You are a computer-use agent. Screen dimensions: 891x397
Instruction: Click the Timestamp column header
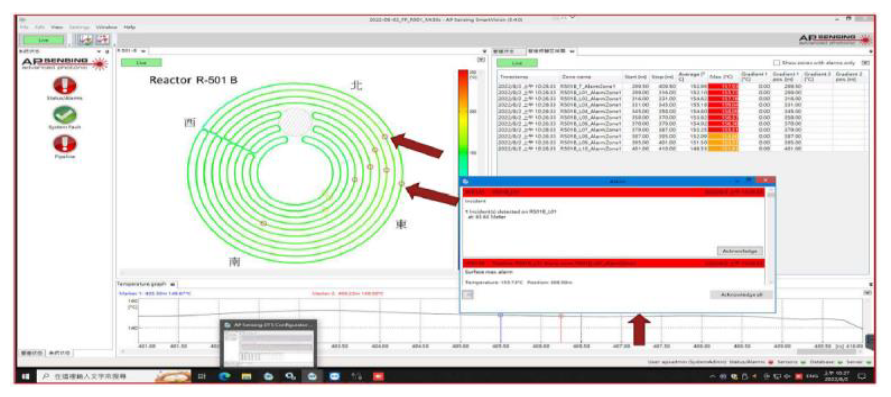[528, 77]
